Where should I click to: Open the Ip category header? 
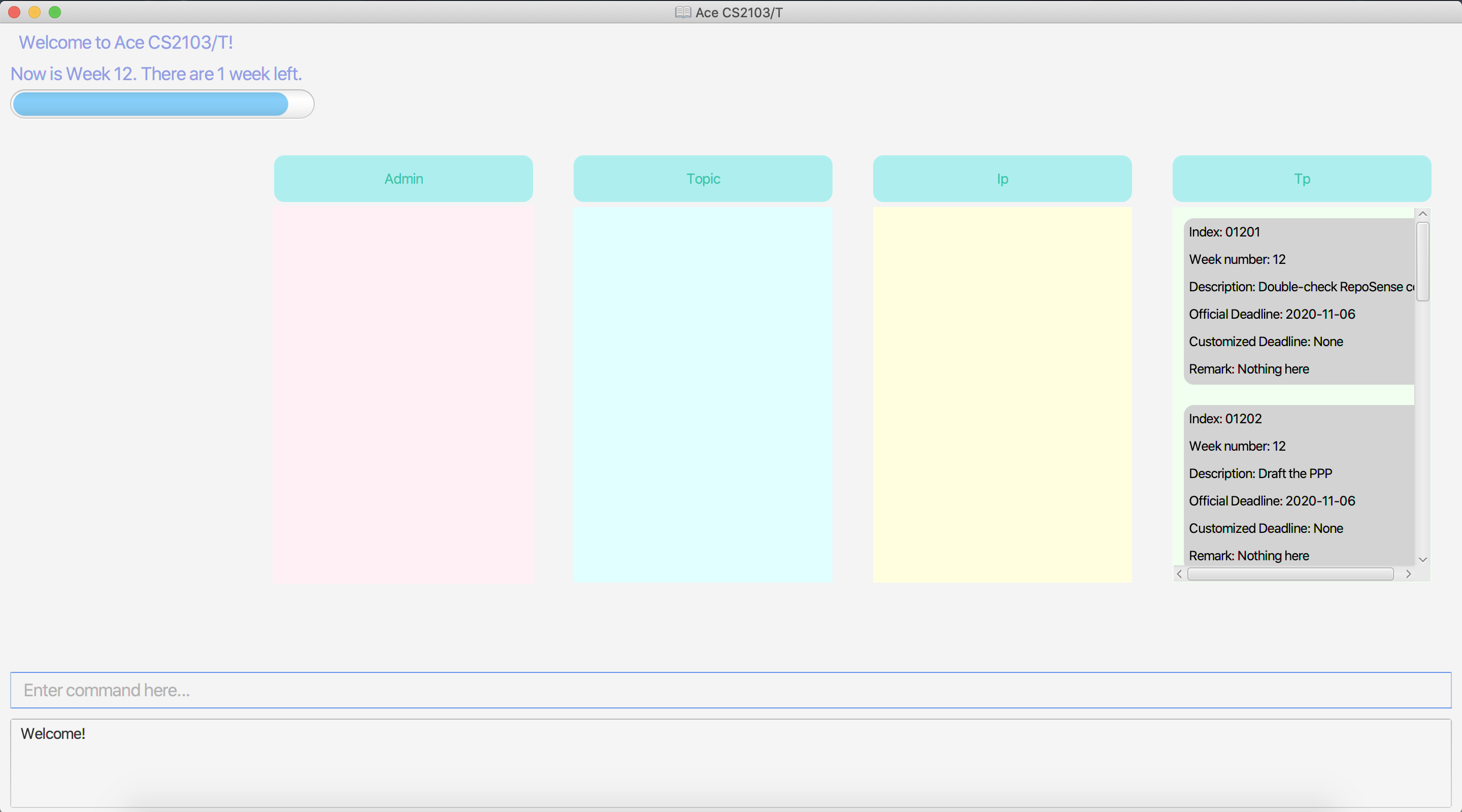point(1002,179)
